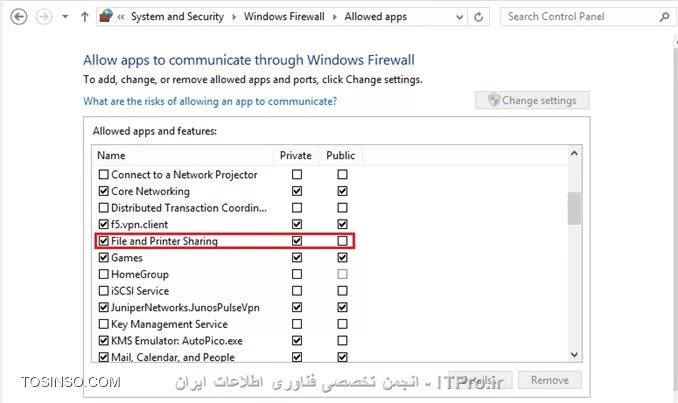Screen dimensions: 678x403
Task: Open System and Security breadcrumb
Action: pyautogui.click(x=177, y=16)
